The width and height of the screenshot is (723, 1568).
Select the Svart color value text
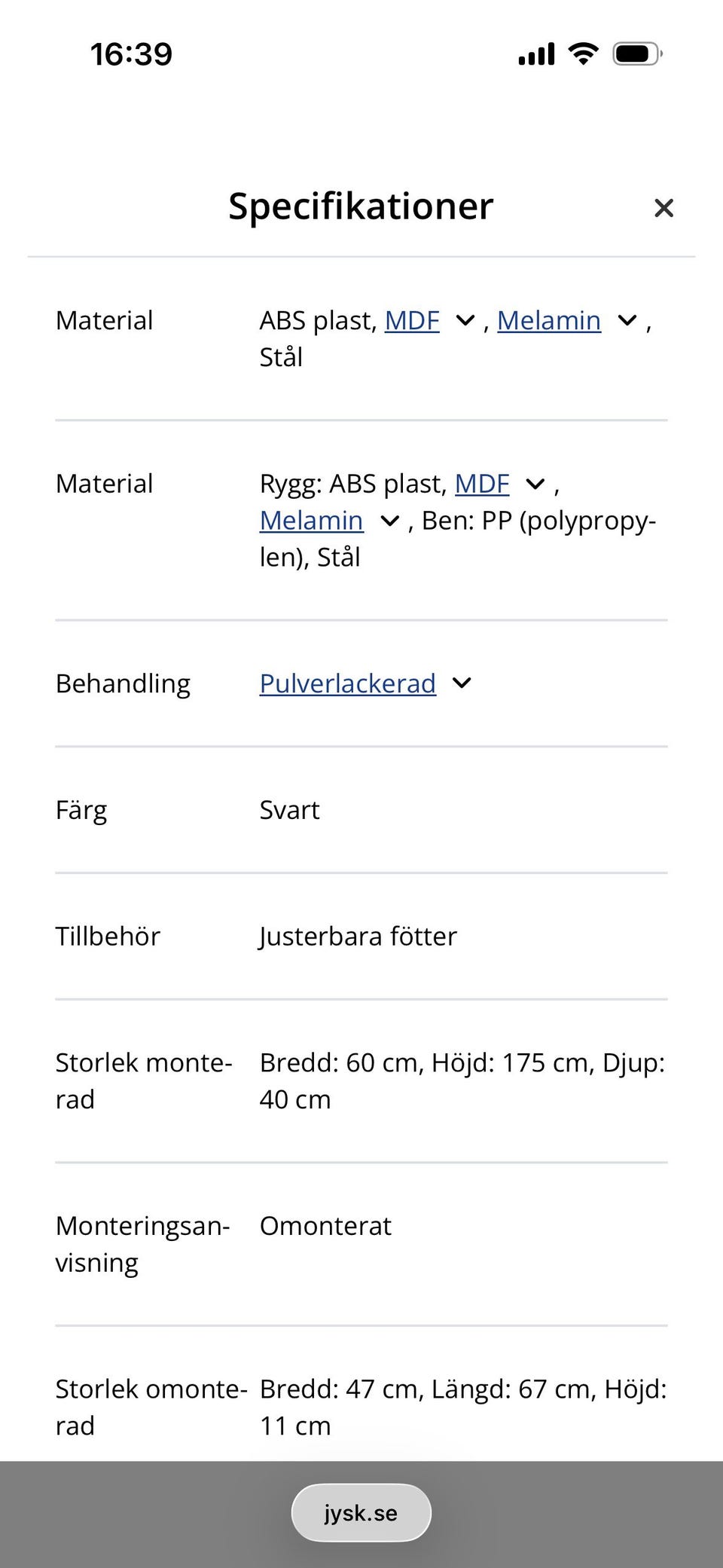click(x=290, y=811)
